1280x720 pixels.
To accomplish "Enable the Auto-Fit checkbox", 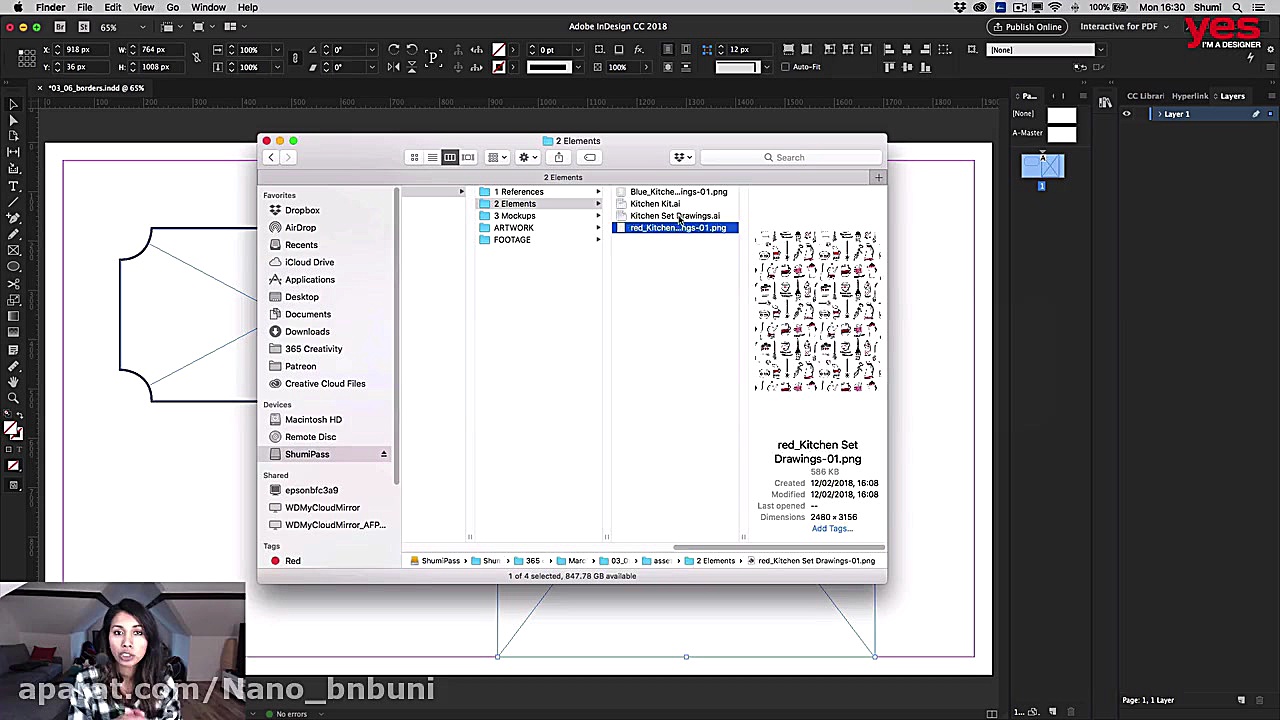I will point(786,67).
